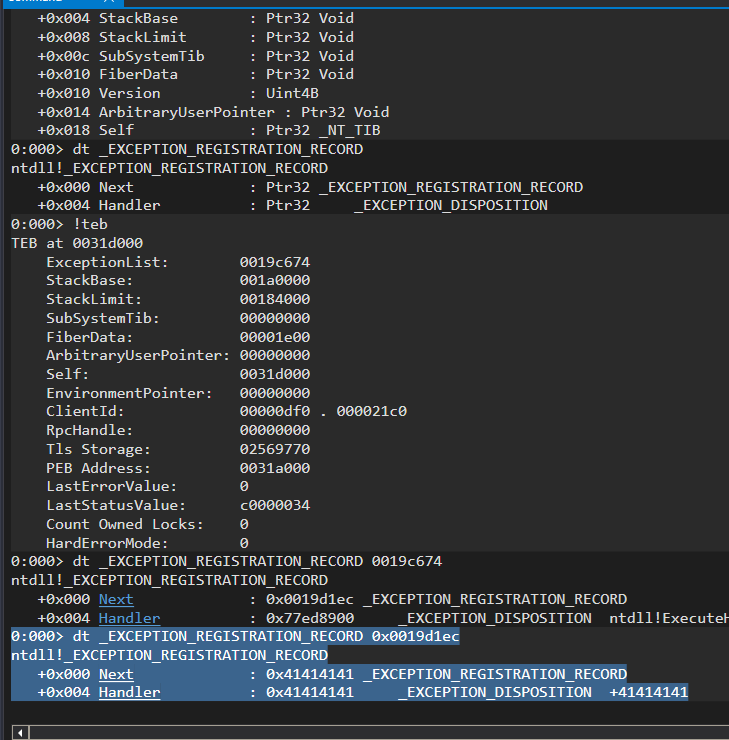The height and width of the screenshot is (740, 729).
Task: Open the Next link pointing to 0x0019d1ec
Action: [115, 599]
